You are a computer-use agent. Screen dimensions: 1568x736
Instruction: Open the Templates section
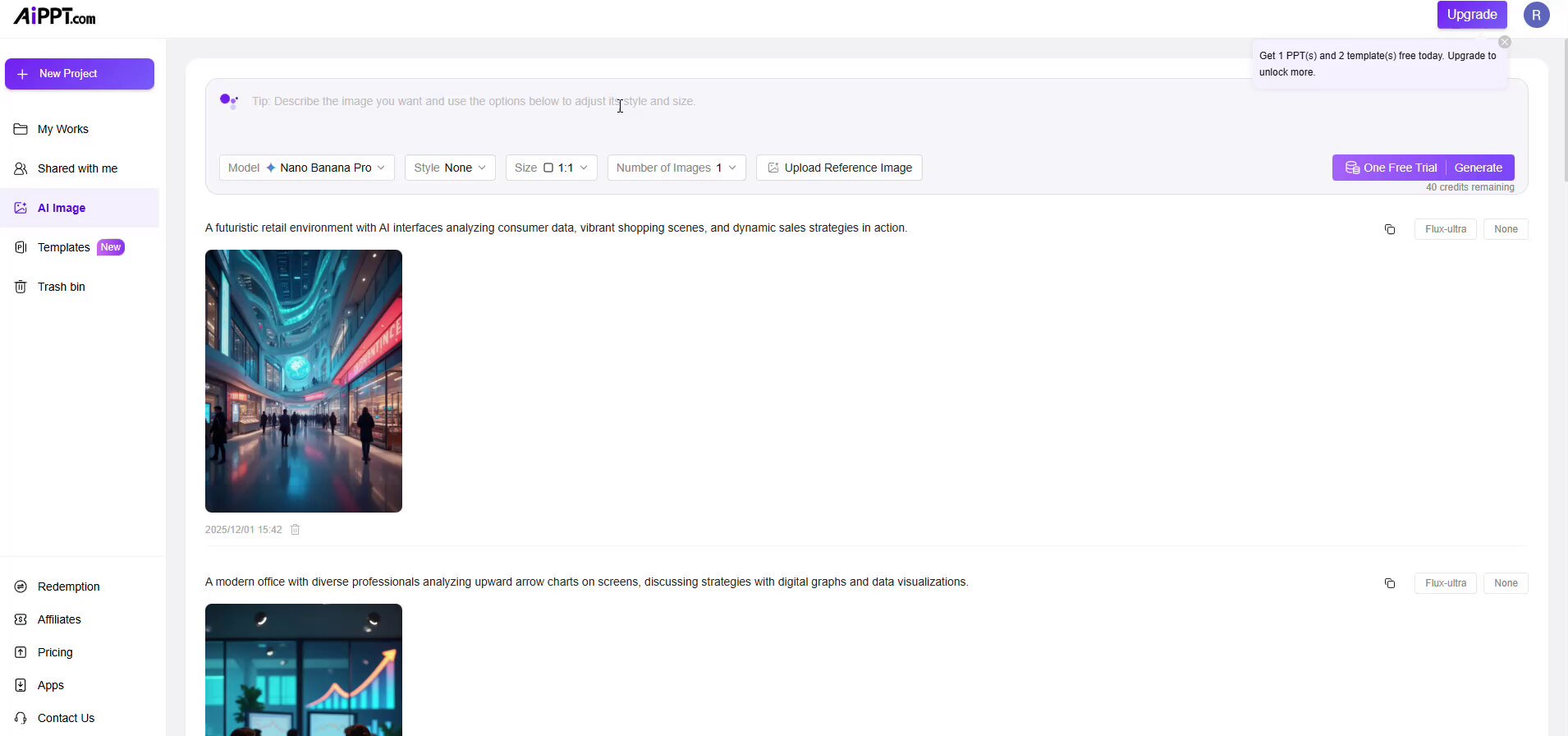[64, 247]
